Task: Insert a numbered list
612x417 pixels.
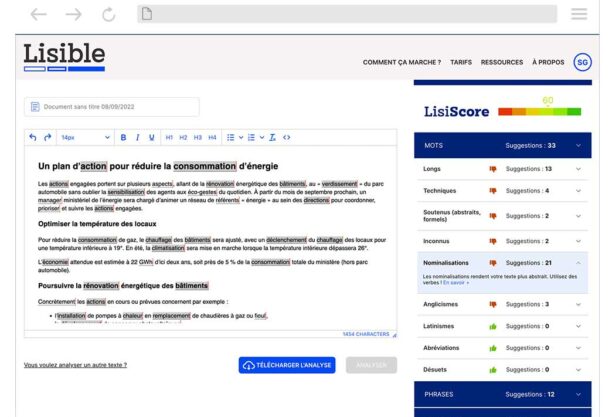Action: [251, 137]
